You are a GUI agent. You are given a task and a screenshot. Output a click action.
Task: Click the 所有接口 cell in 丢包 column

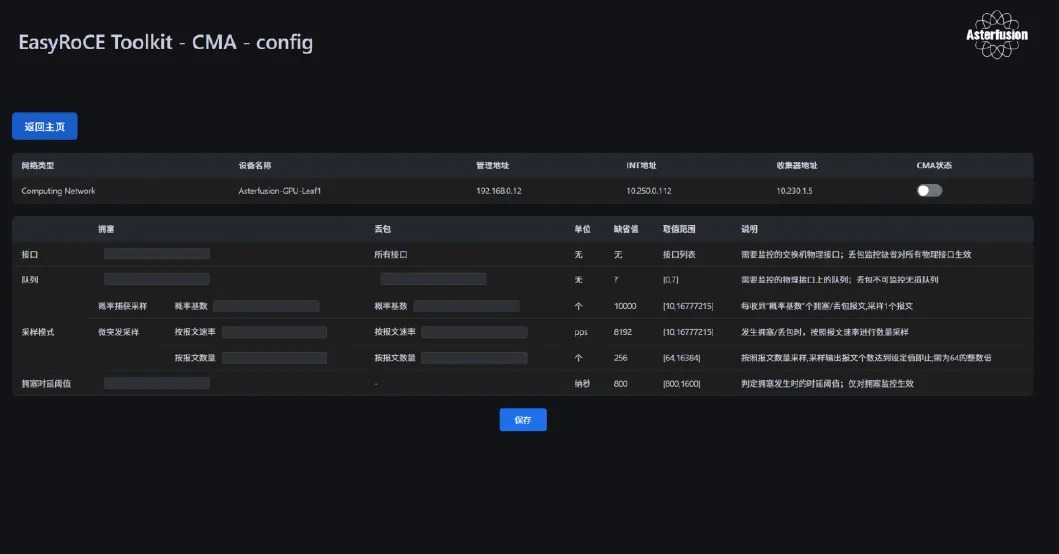pyautogui.click(x=390, y=255)
